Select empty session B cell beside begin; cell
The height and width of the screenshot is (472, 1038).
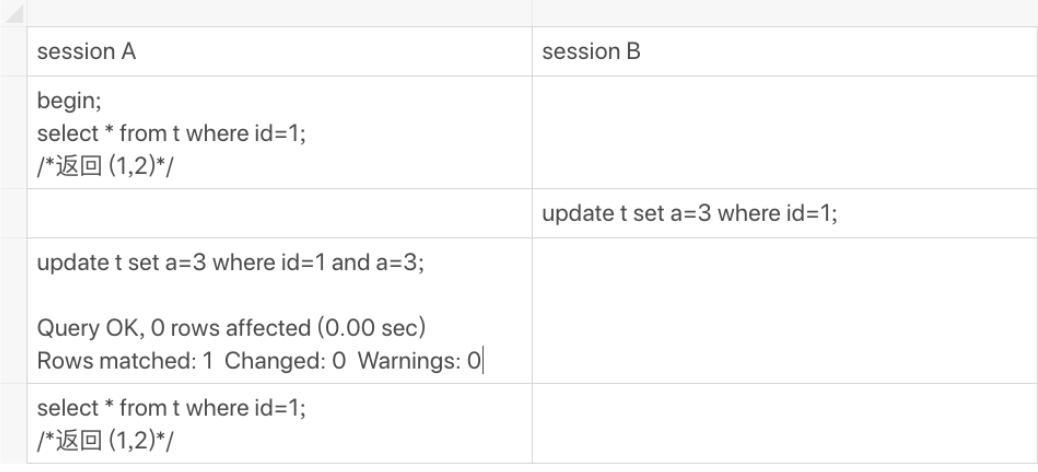[x=785, y=132]
